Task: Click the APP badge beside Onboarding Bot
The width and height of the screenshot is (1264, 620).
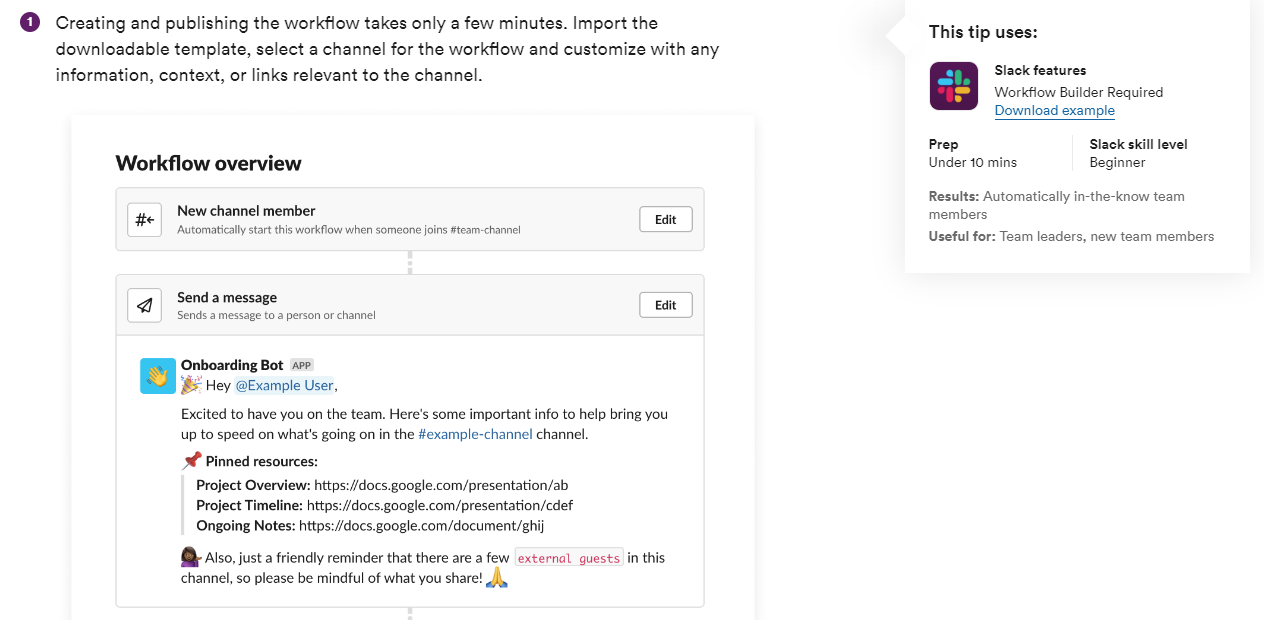Action: 302,365
